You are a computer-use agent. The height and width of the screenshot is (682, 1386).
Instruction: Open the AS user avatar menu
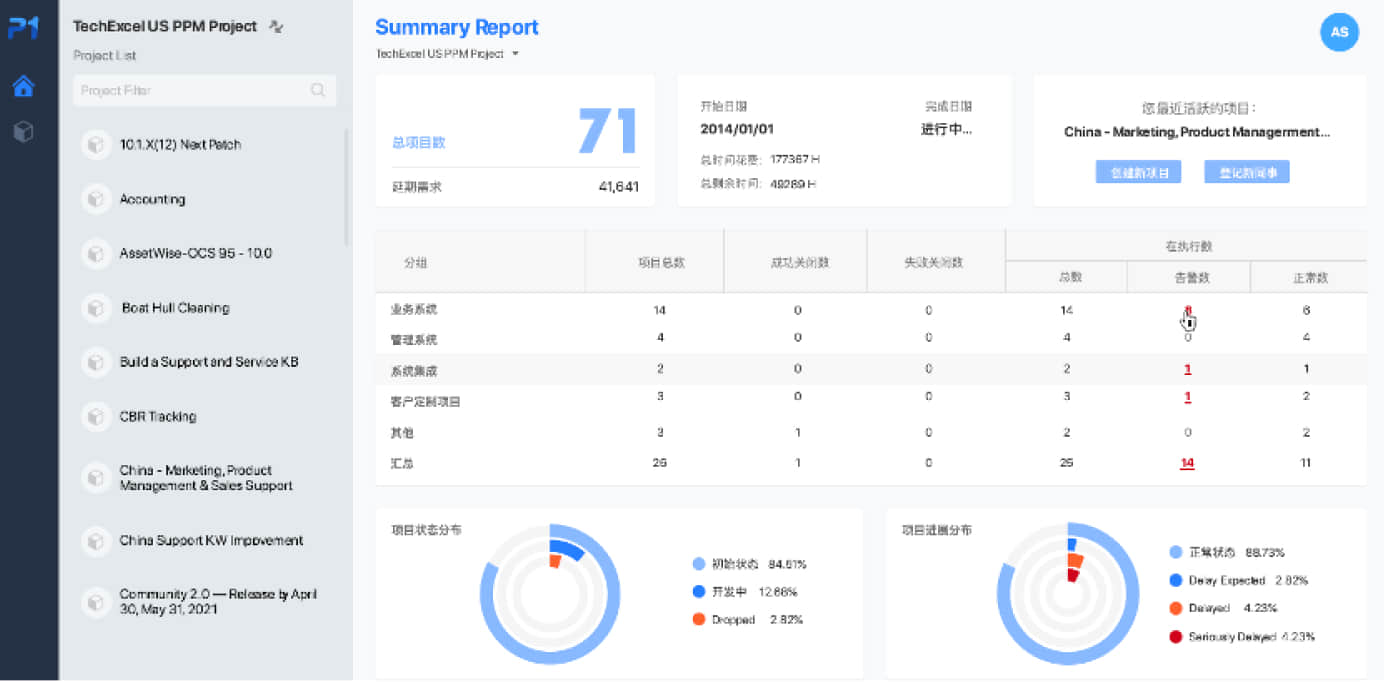[1339, 32]
